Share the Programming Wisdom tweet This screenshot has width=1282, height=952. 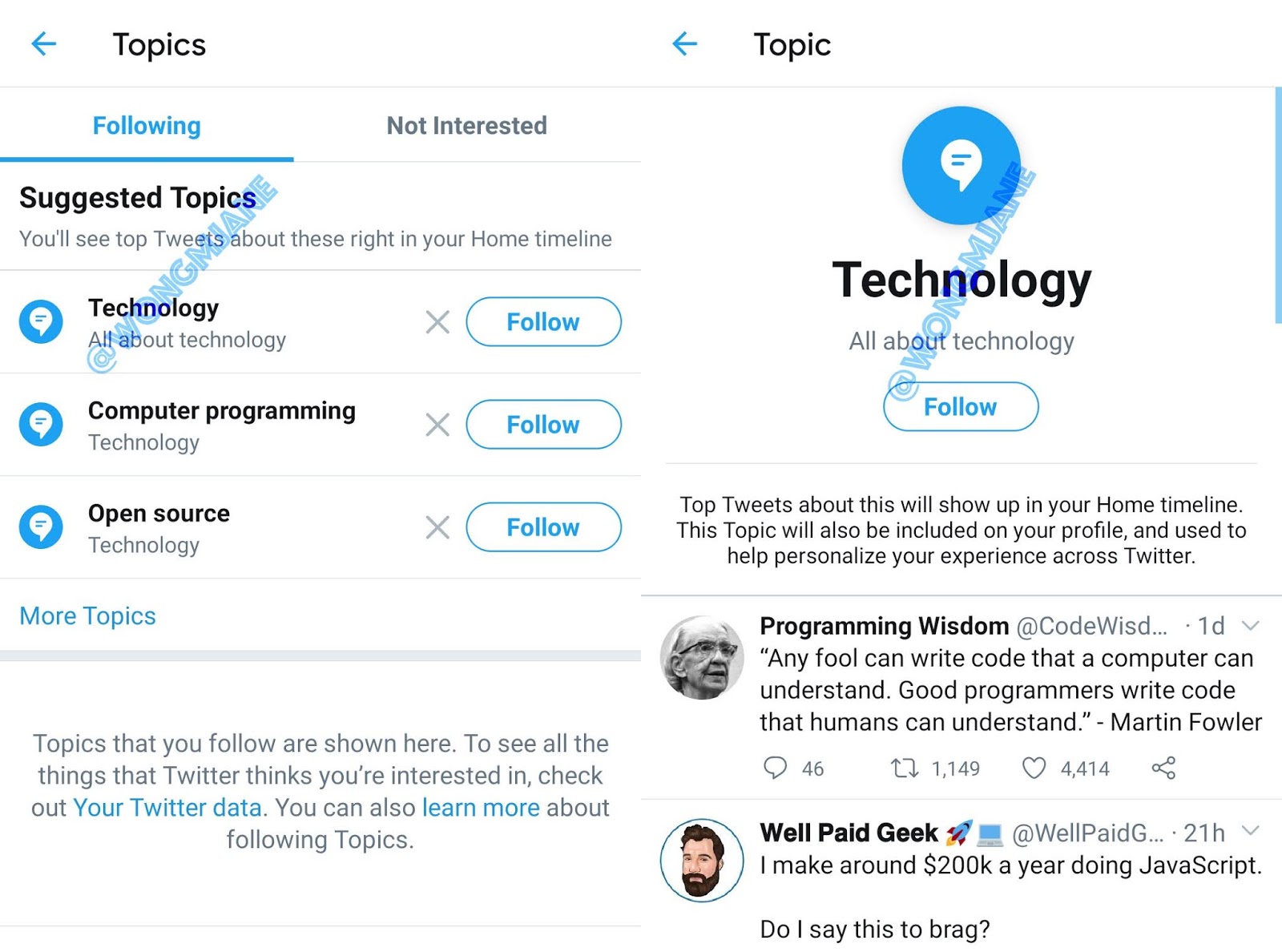click(1163, 768)
